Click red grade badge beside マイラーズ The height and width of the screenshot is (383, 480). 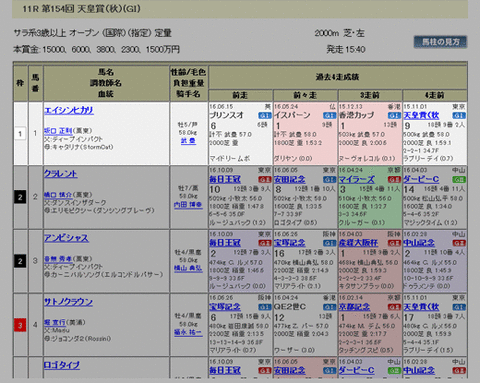(394, 180)
